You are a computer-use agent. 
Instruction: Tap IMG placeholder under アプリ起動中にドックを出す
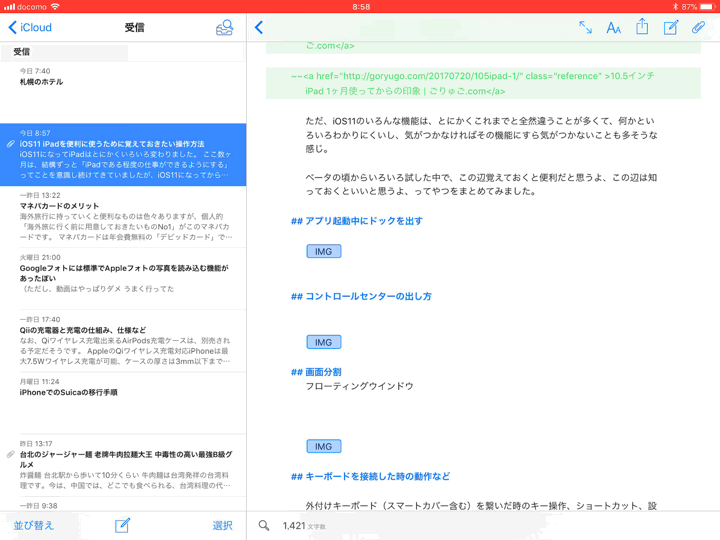pyautogui.click(x=323, y=251)
